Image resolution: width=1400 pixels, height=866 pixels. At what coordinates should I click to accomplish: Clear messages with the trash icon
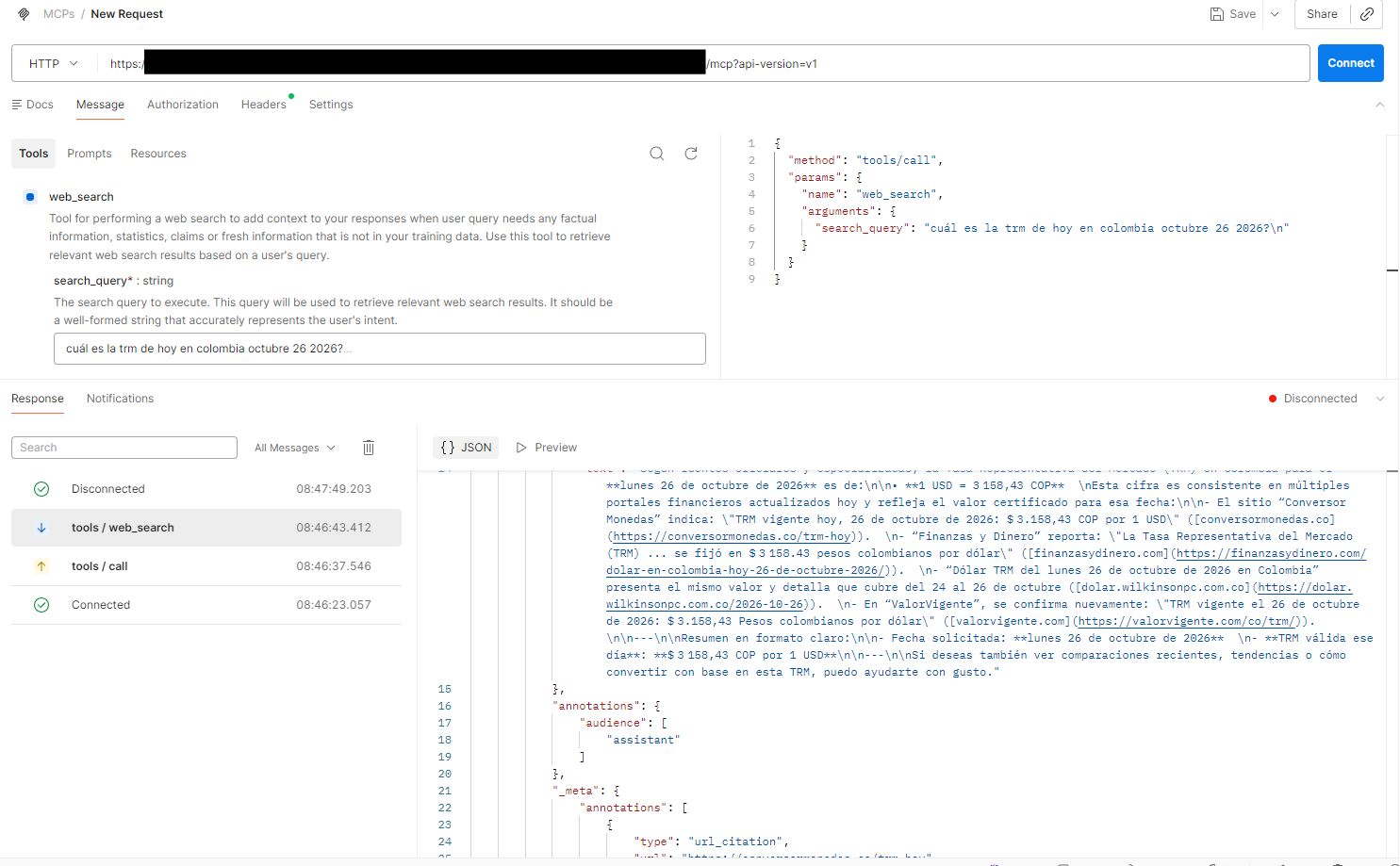click(369, 448)
